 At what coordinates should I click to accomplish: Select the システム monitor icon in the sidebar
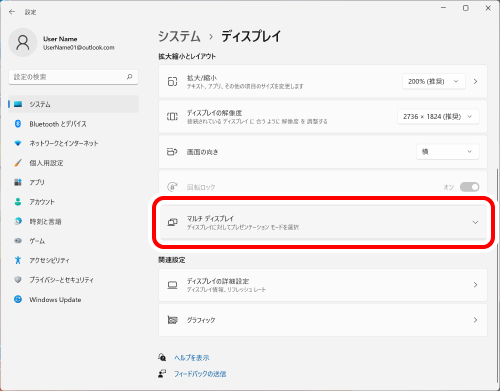pyautogui.click(x=18, y=104)
